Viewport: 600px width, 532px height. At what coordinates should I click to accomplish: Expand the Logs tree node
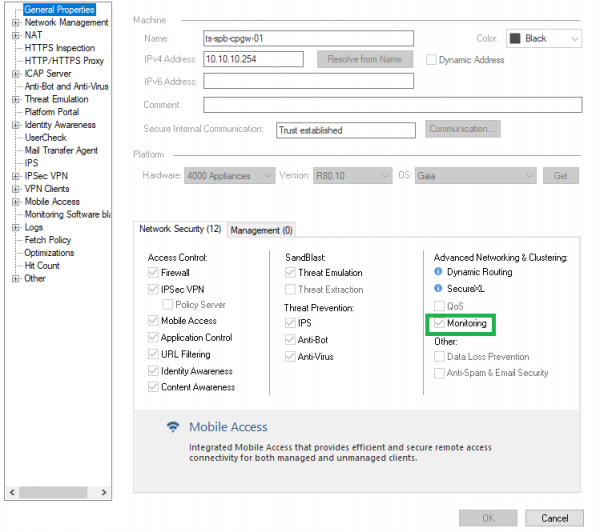tap(16, 228)
